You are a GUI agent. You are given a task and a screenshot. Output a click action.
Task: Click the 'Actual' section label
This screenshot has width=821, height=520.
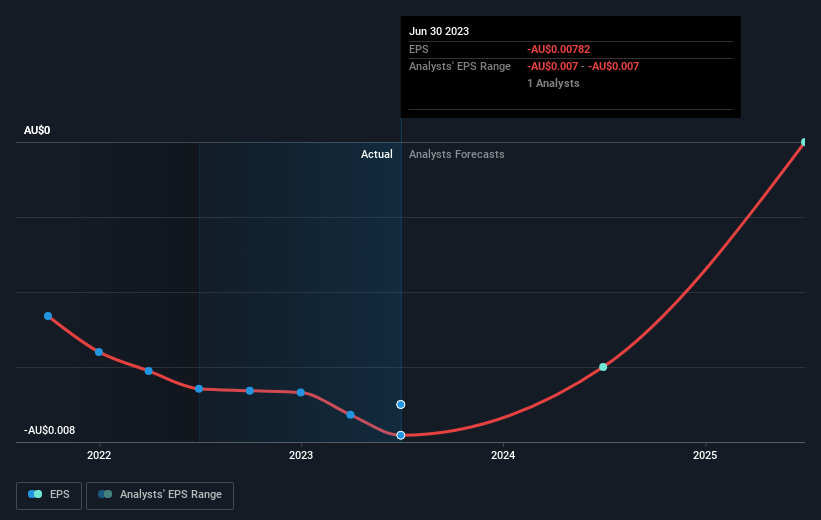click(376, 154)
